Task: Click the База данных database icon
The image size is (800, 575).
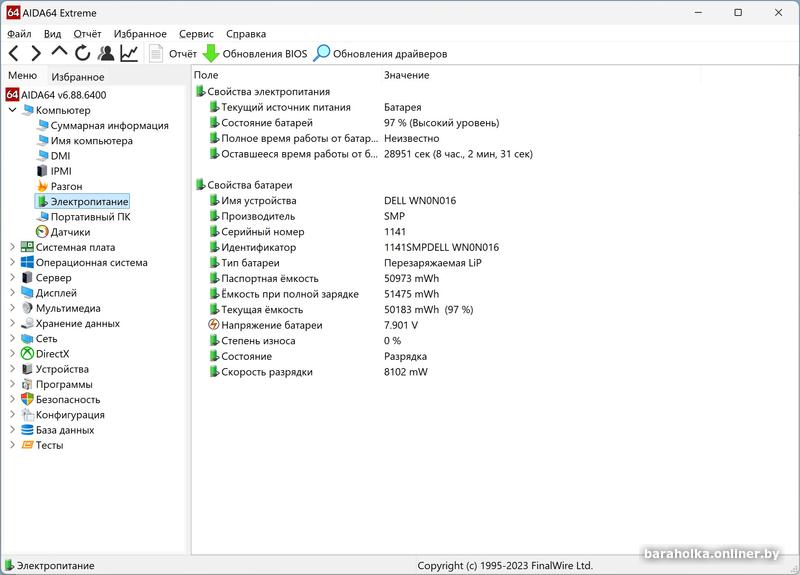Action: coord(27,430)
